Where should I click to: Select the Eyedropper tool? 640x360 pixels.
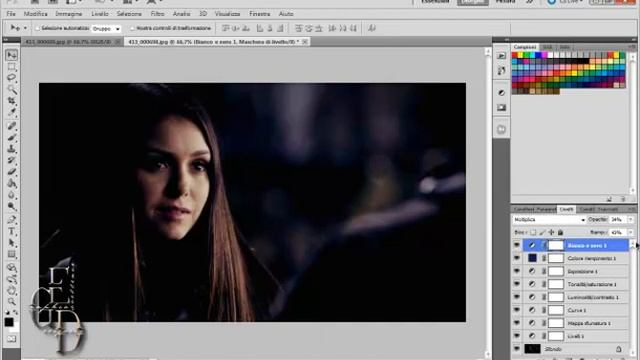(x=12, y=111)
